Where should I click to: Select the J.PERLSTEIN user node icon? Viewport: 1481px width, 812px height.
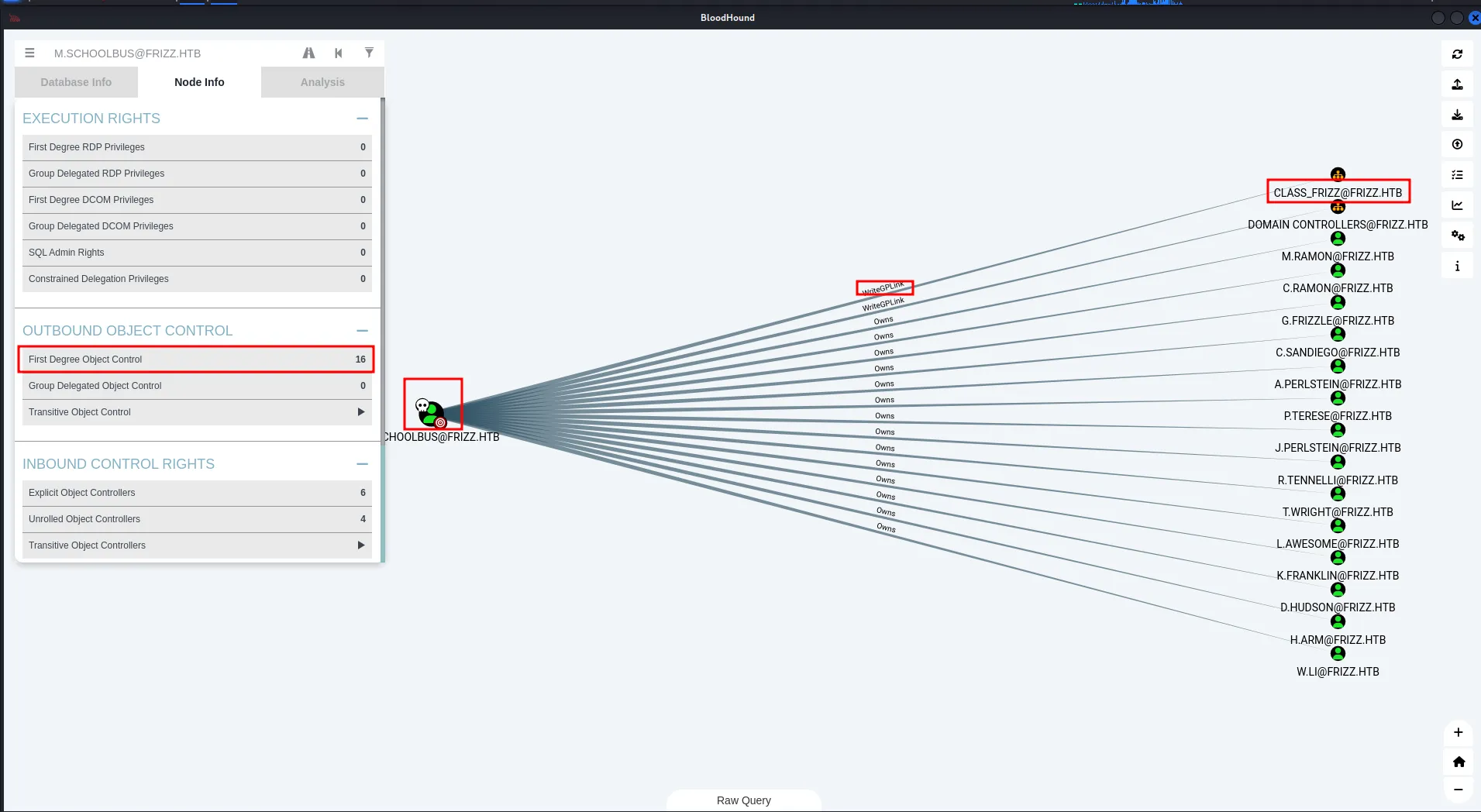(x=1338, y=430)
